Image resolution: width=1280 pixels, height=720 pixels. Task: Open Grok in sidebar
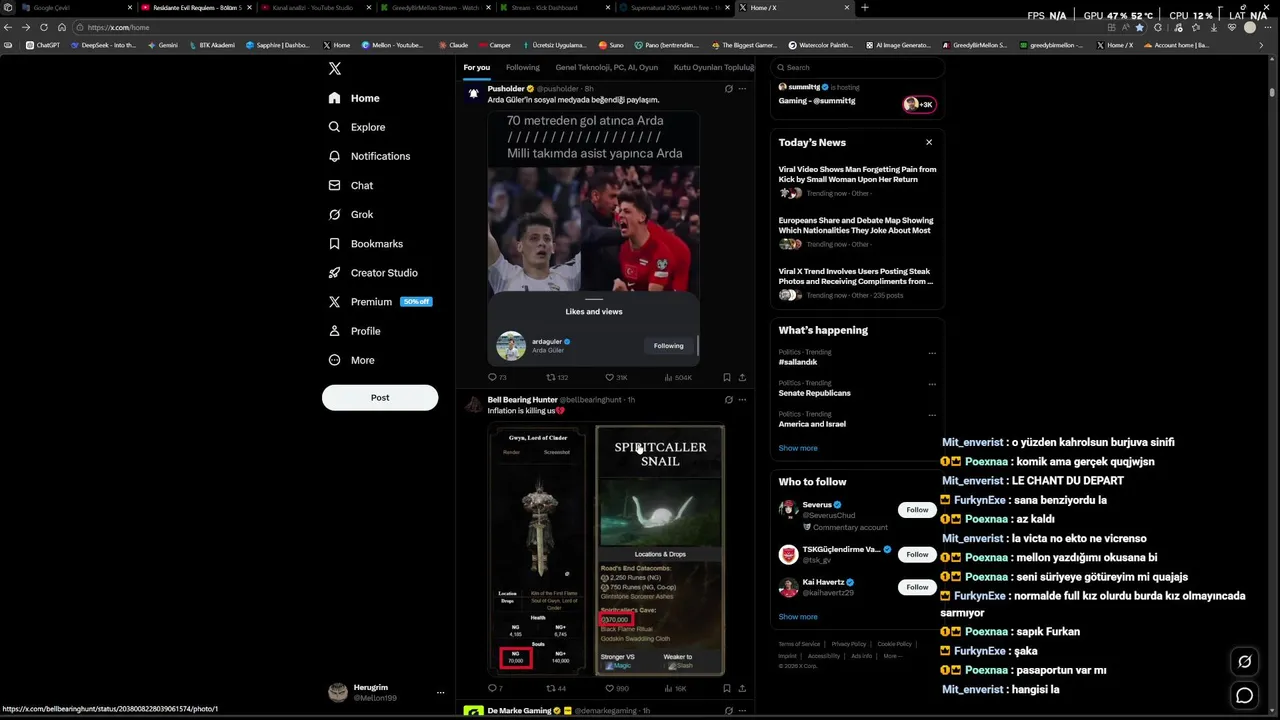pyautogui.click(x=351, y=214)
